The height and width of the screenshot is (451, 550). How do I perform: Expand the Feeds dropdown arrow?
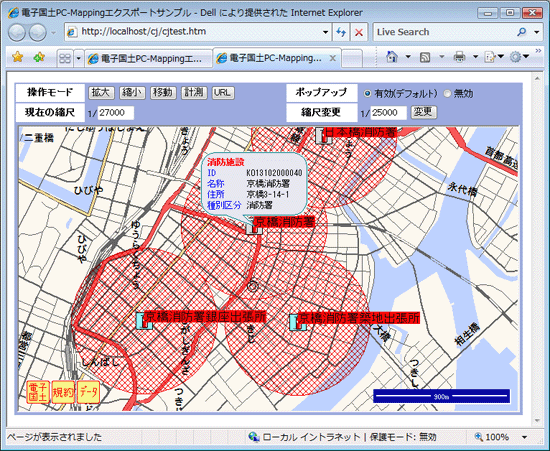point(442,56)
